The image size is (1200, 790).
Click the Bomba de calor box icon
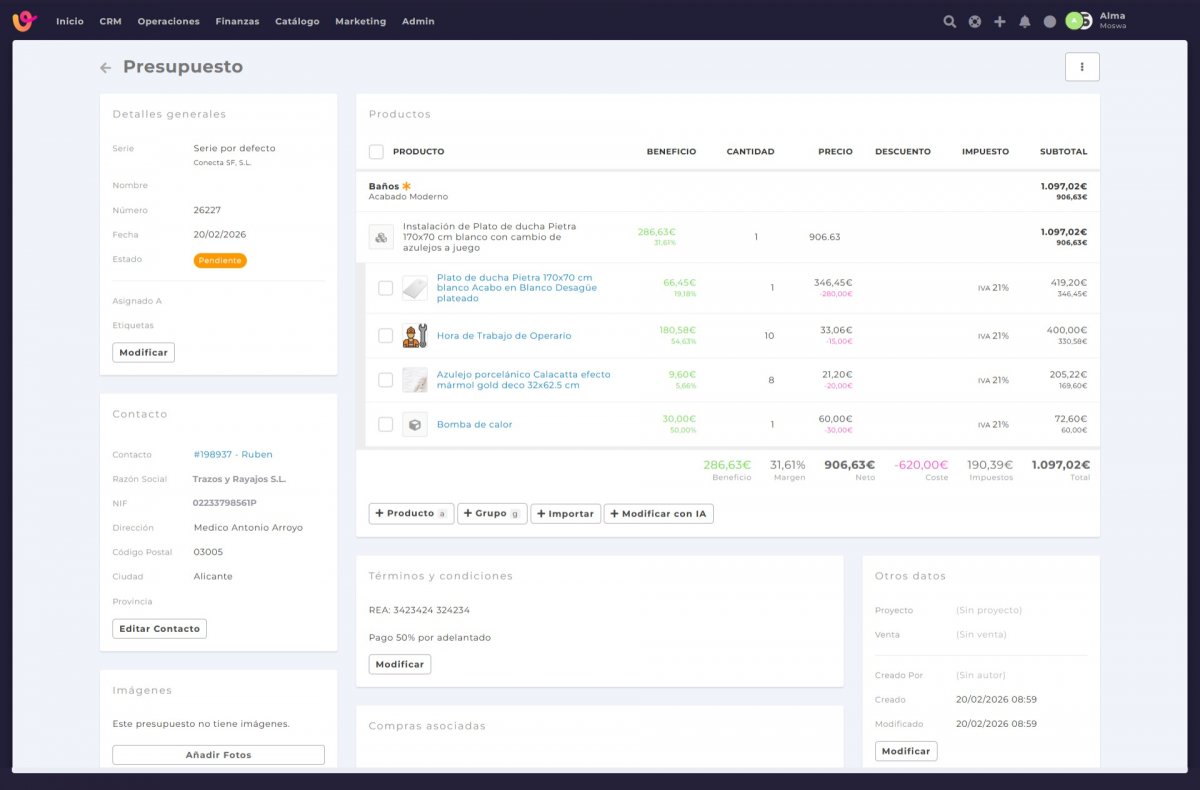coord(414,424)
